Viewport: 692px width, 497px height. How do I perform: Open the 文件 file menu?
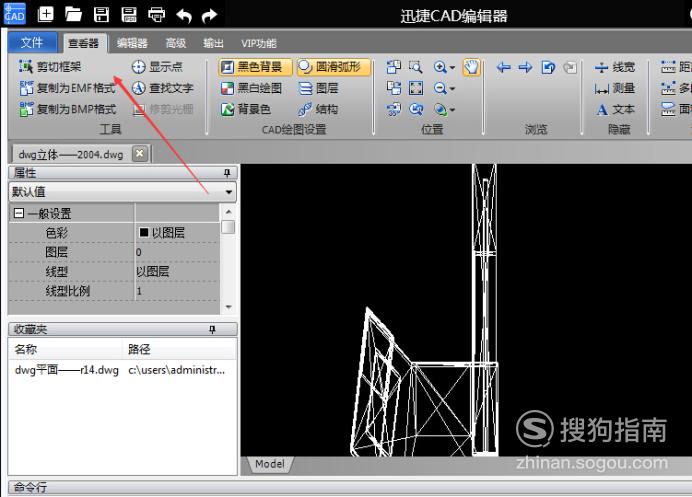coord(32,42)
